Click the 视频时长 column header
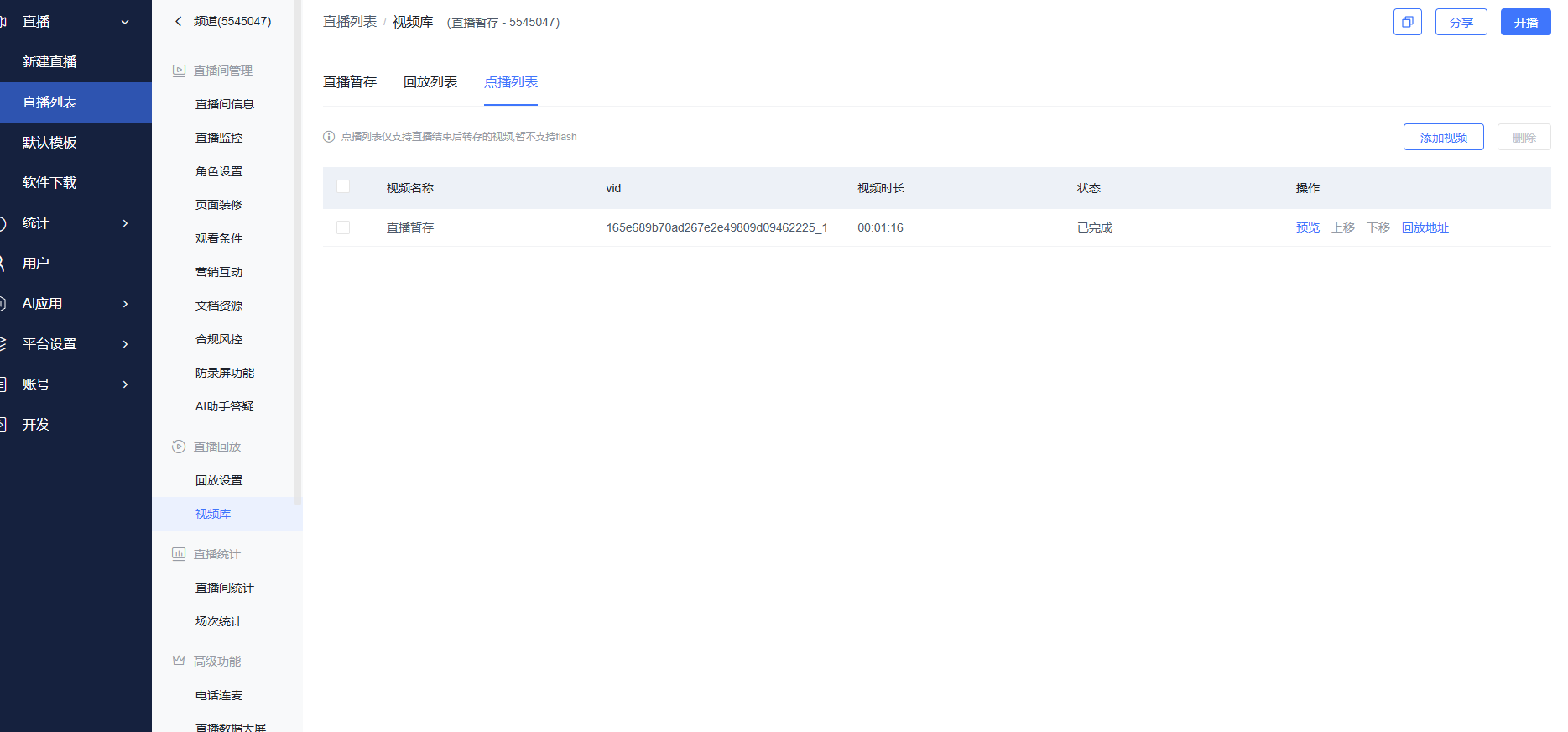 click(881, 188)
